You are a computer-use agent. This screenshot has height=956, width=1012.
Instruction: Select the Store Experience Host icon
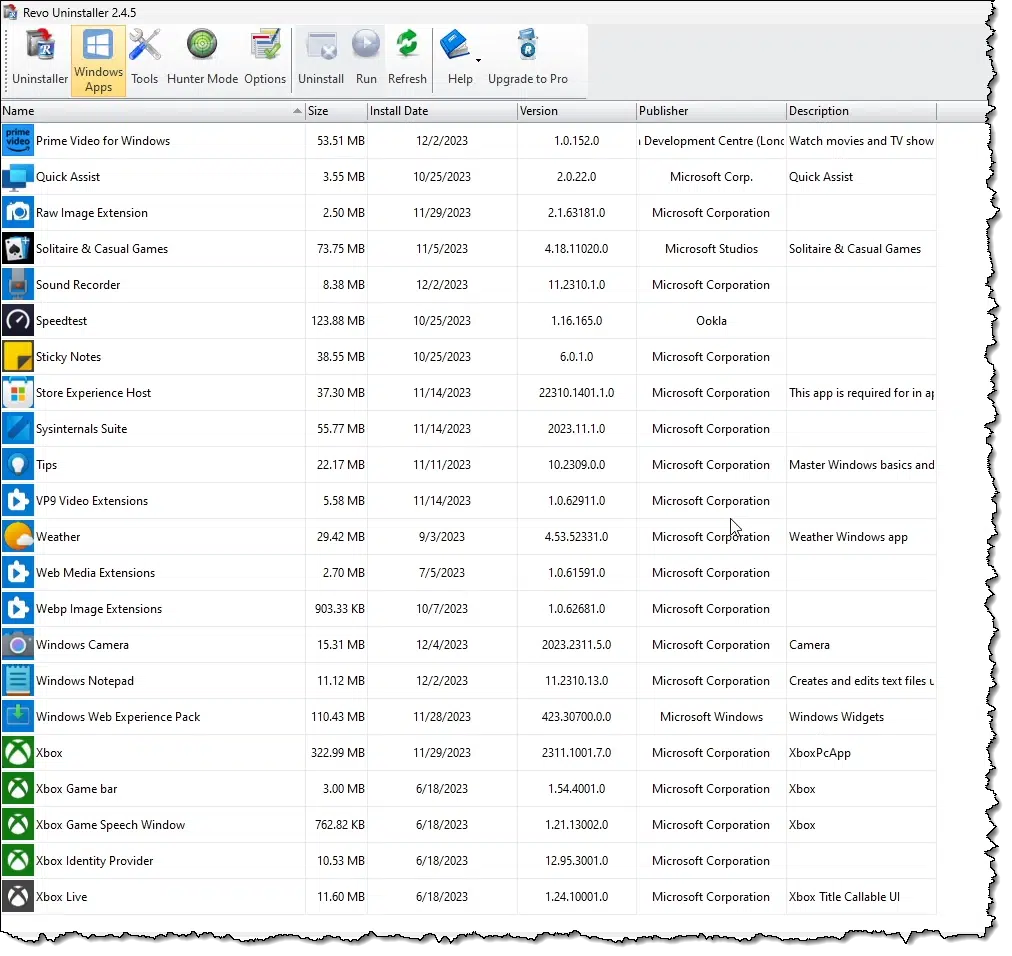[18, 393]
